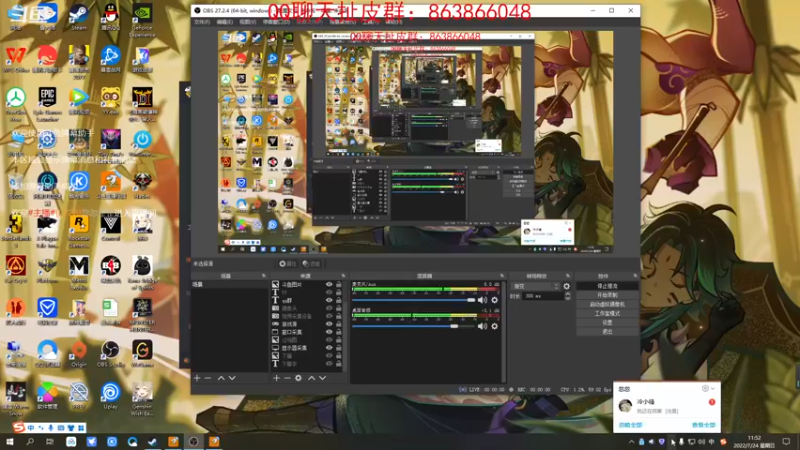Add a new scene with the plus button
This screenshot has width=800, height=450.
pyautogui.click(x=197, y=378)
